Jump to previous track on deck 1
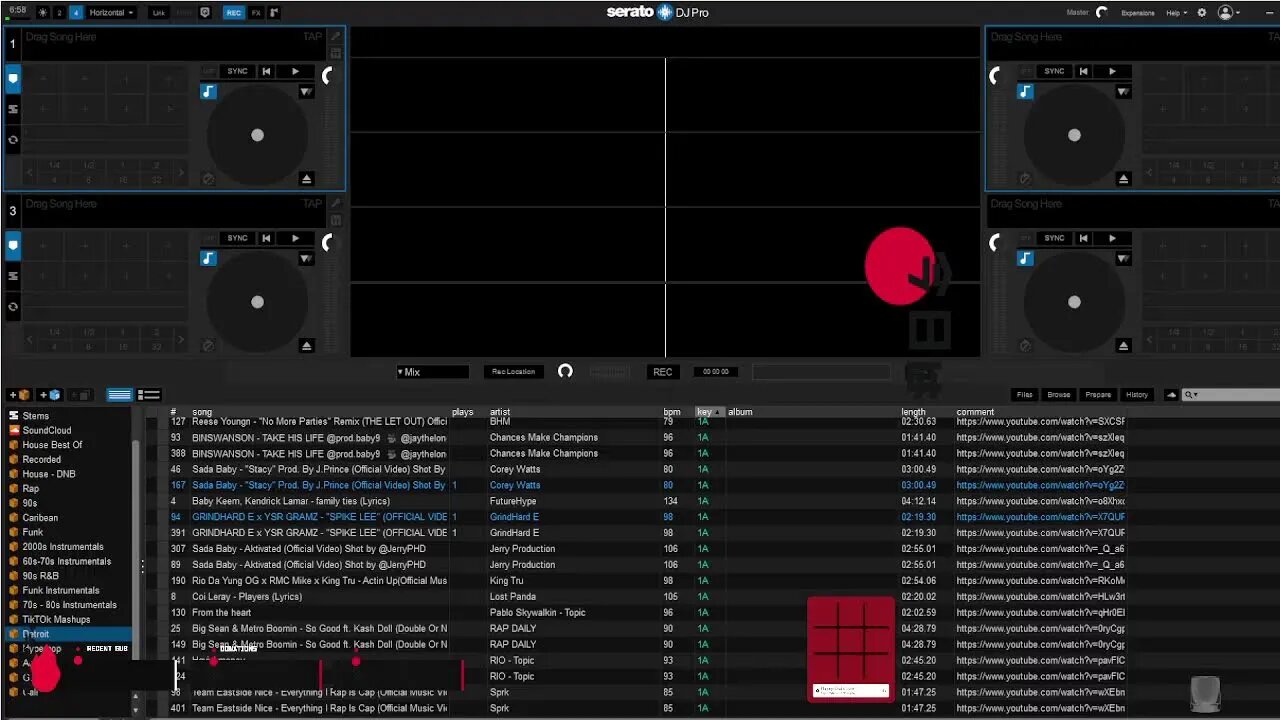This screenshot has height=720, width=1280. pyautogui.click(x=266, y=71)
